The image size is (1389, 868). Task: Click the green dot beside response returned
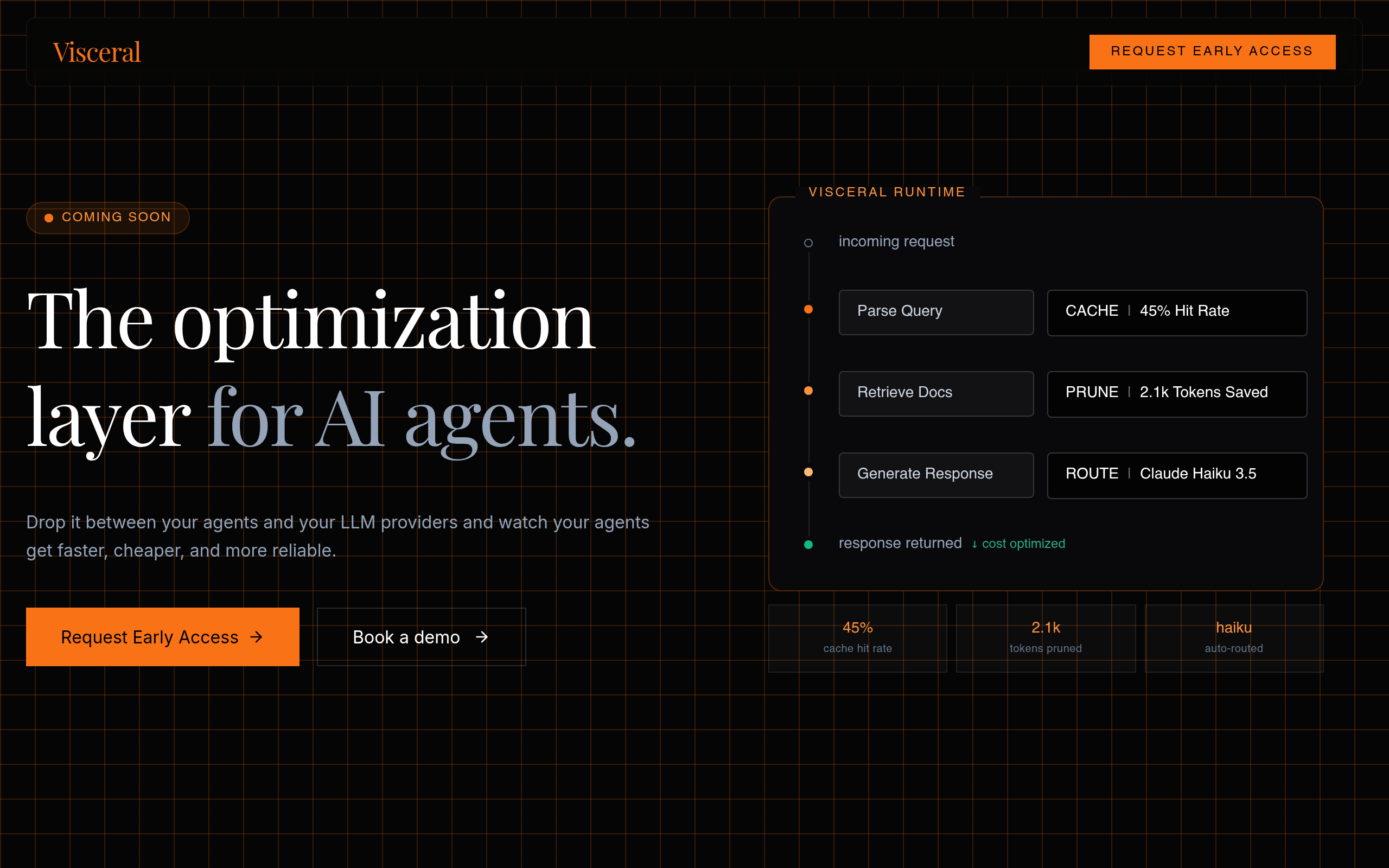808,544
